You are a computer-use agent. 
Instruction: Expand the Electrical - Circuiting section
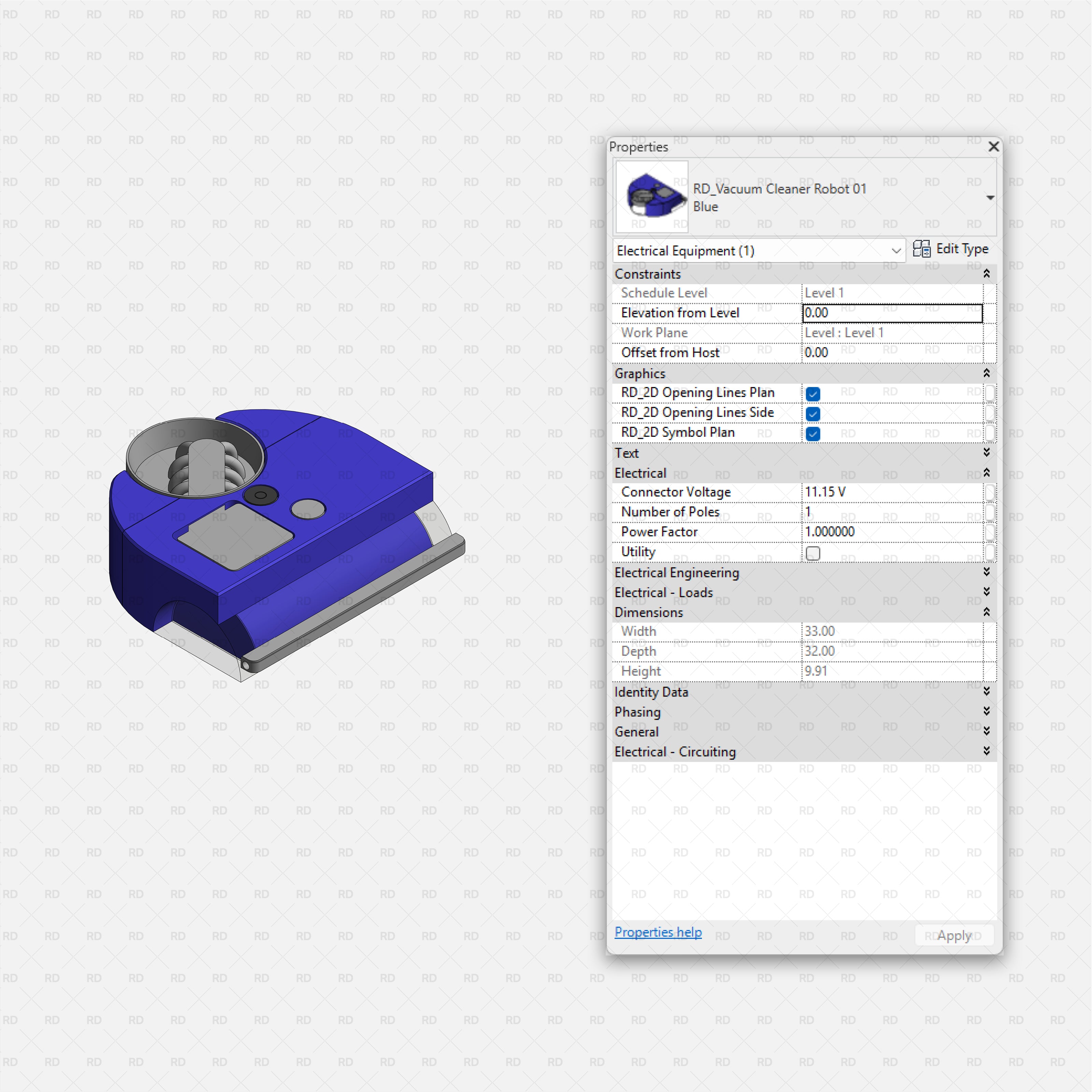click(x=986, y=751)
